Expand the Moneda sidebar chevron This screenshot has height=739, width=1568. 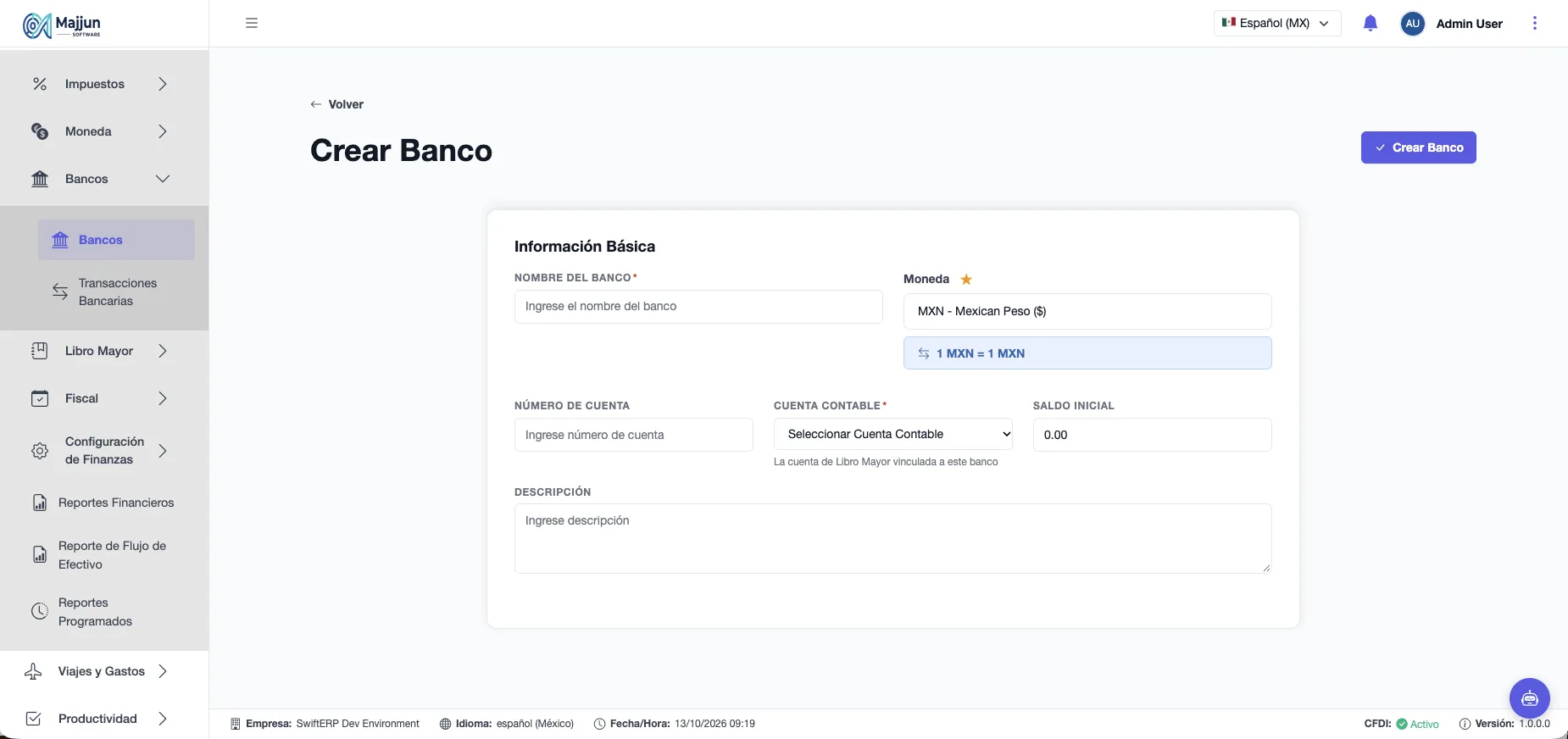[163, 131]
